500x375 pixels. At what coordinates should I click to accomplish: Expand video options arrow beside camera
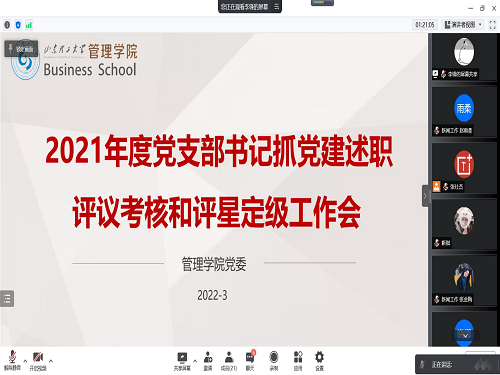coord(51,361)
